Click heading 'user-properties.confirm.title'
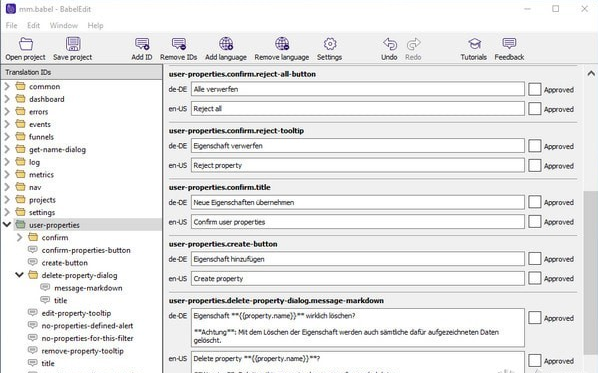 [220, 187]
